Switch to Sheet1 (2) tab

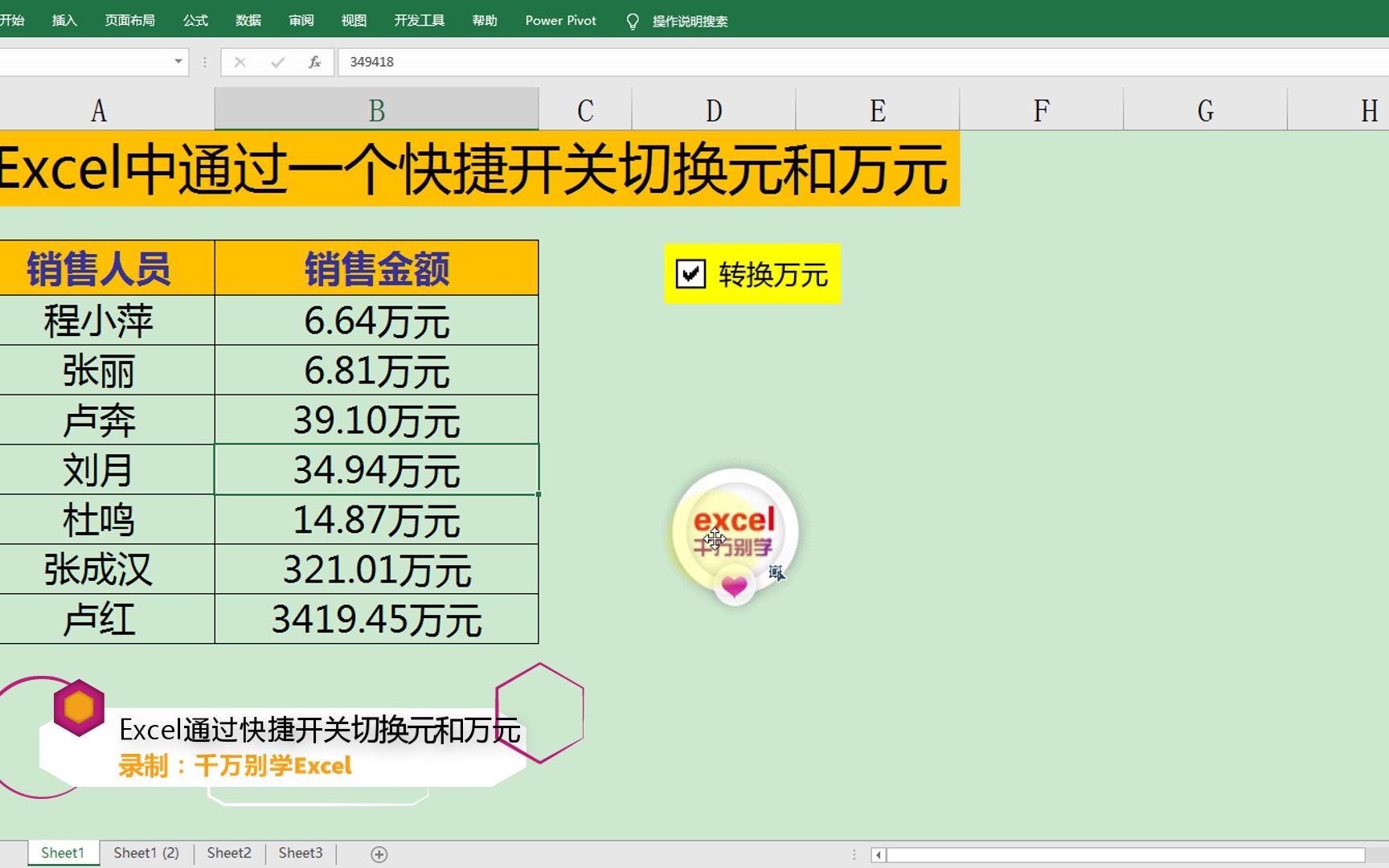pos(146,853)
